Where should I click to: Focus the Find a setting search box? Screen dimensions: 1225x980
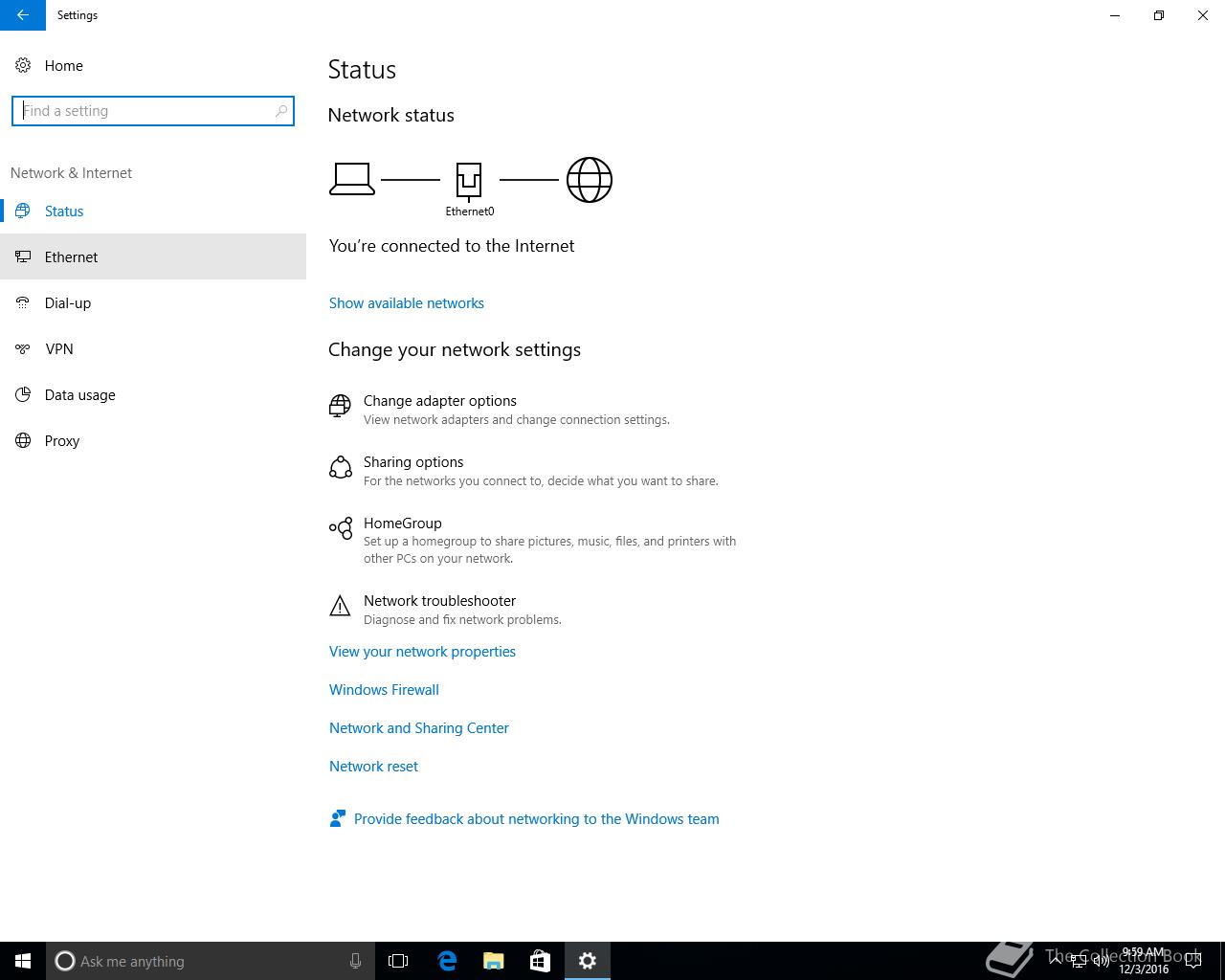click(x=153, y=111)
